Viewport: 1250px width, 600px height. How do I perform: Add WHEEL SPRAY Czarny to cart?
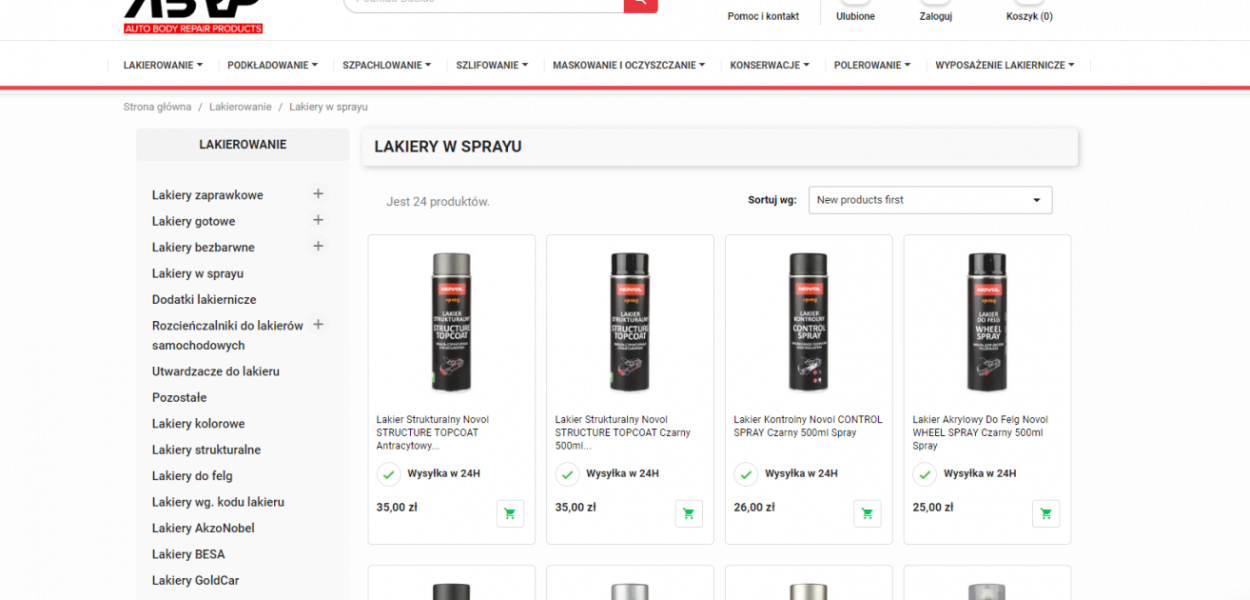point(1046,513)
